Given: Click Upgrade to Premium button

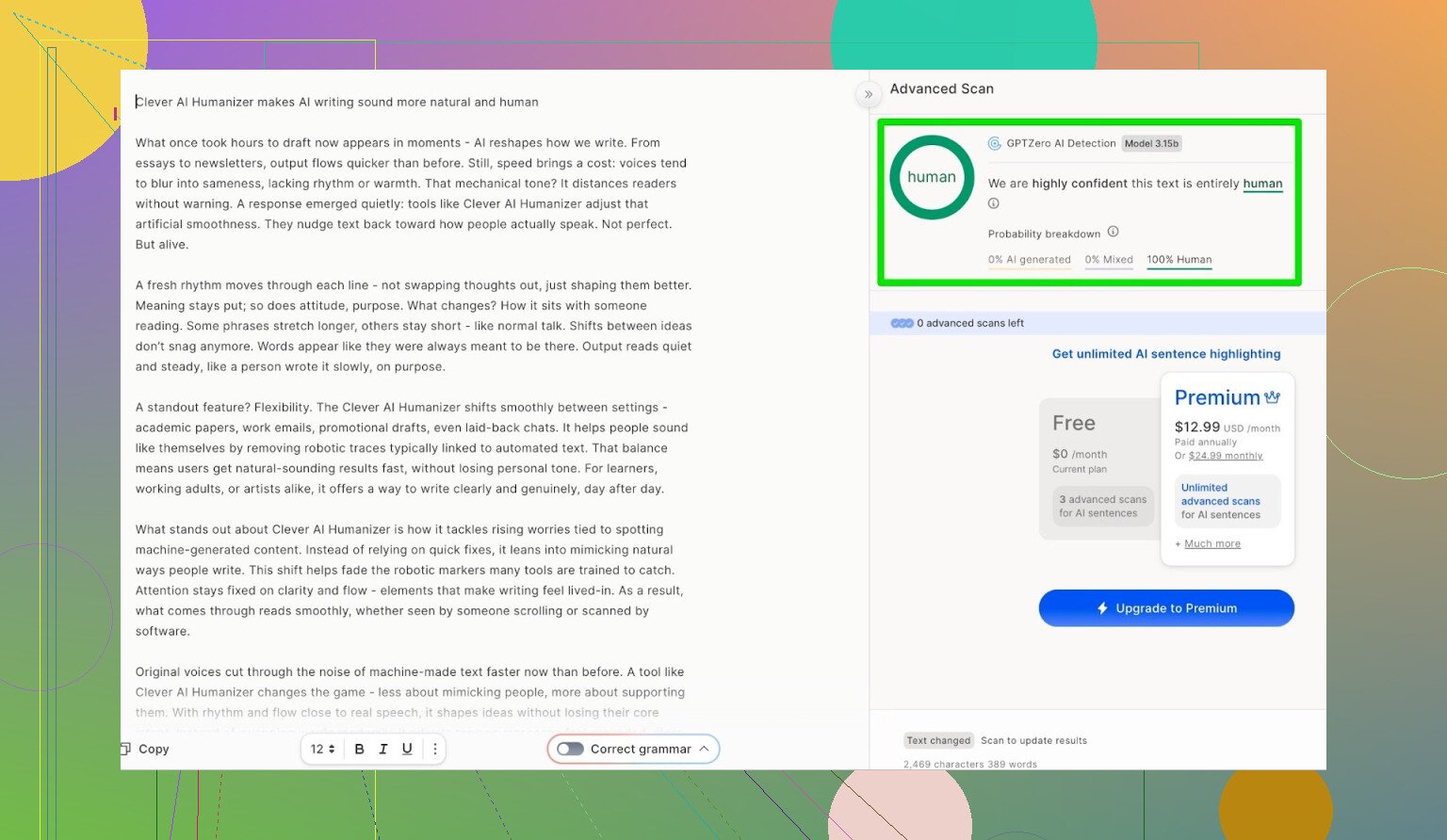Looking at the screenshot, I should (1166, 608).
